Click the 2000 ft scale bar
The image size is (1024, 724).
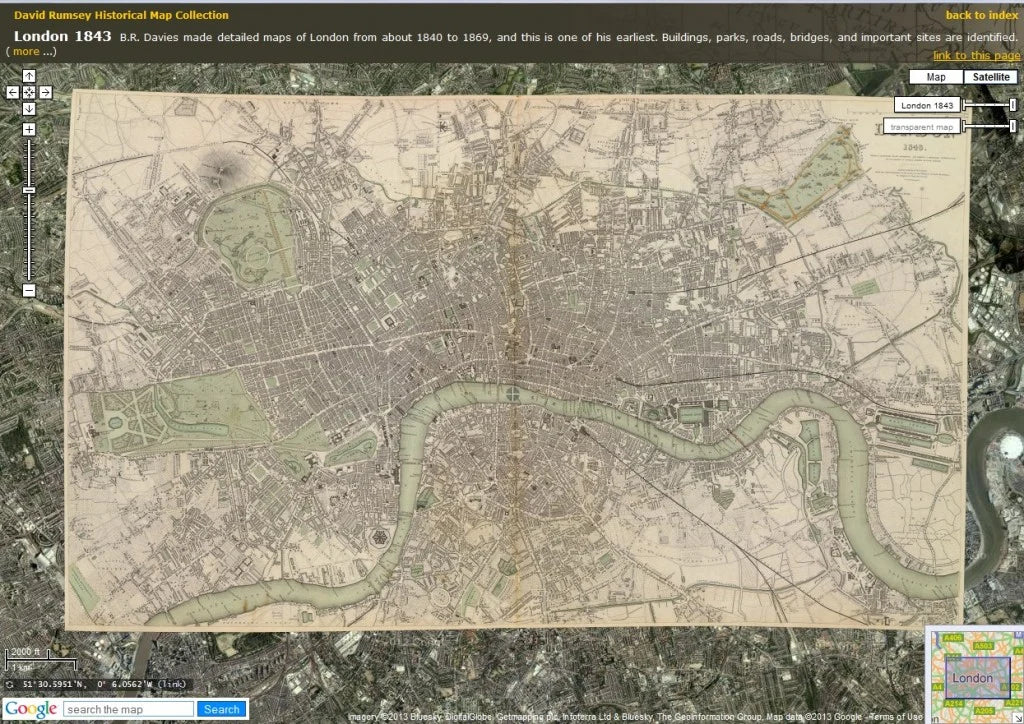[x=40, y=659]
